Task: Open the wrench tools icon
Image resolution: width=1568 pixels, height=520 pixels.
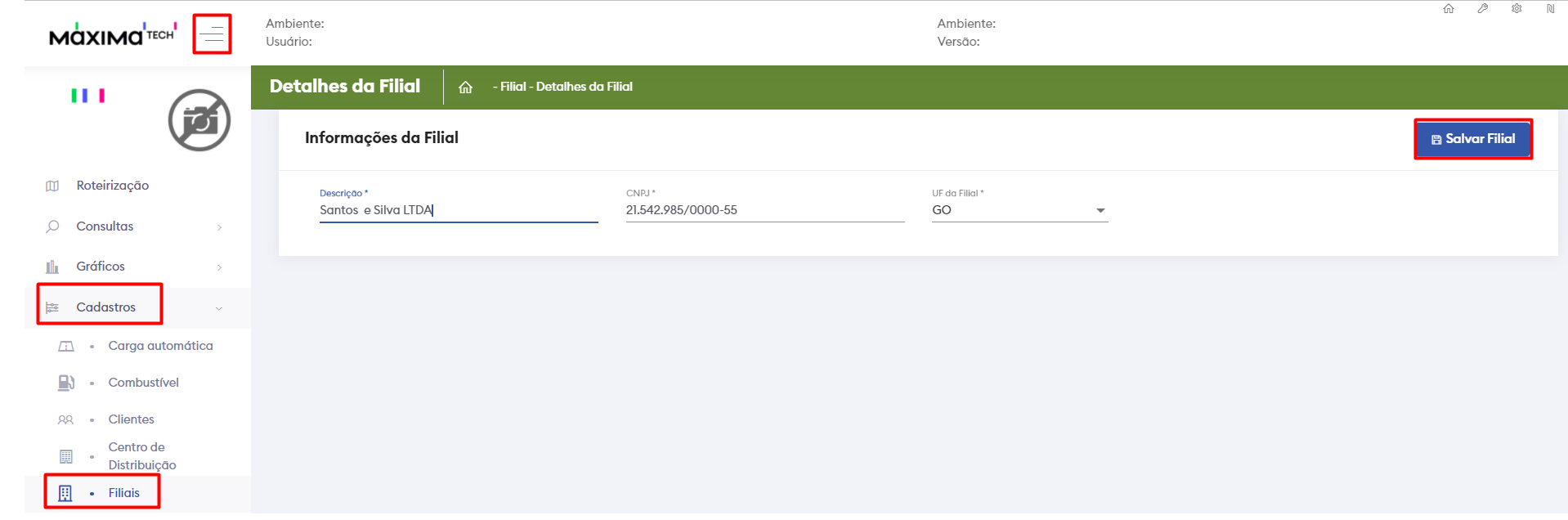Action: pos(1482,9)
